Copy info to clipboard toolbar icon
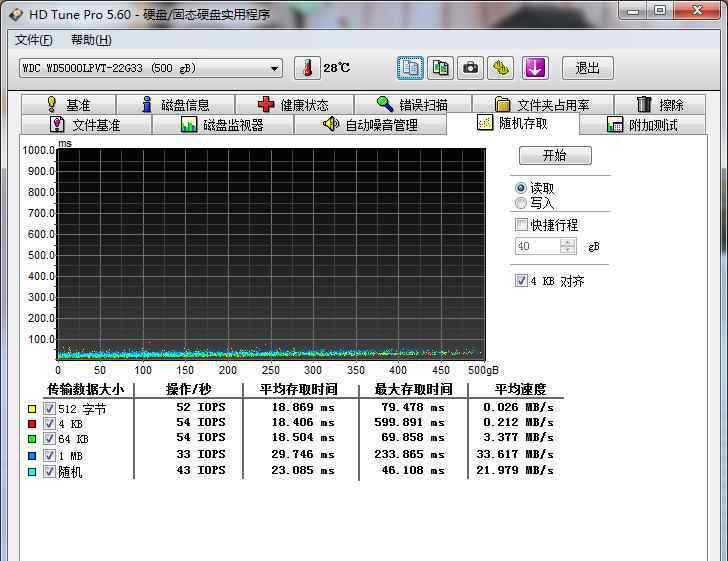The width and height of the screenshot is (728, 561). point(410,68)
